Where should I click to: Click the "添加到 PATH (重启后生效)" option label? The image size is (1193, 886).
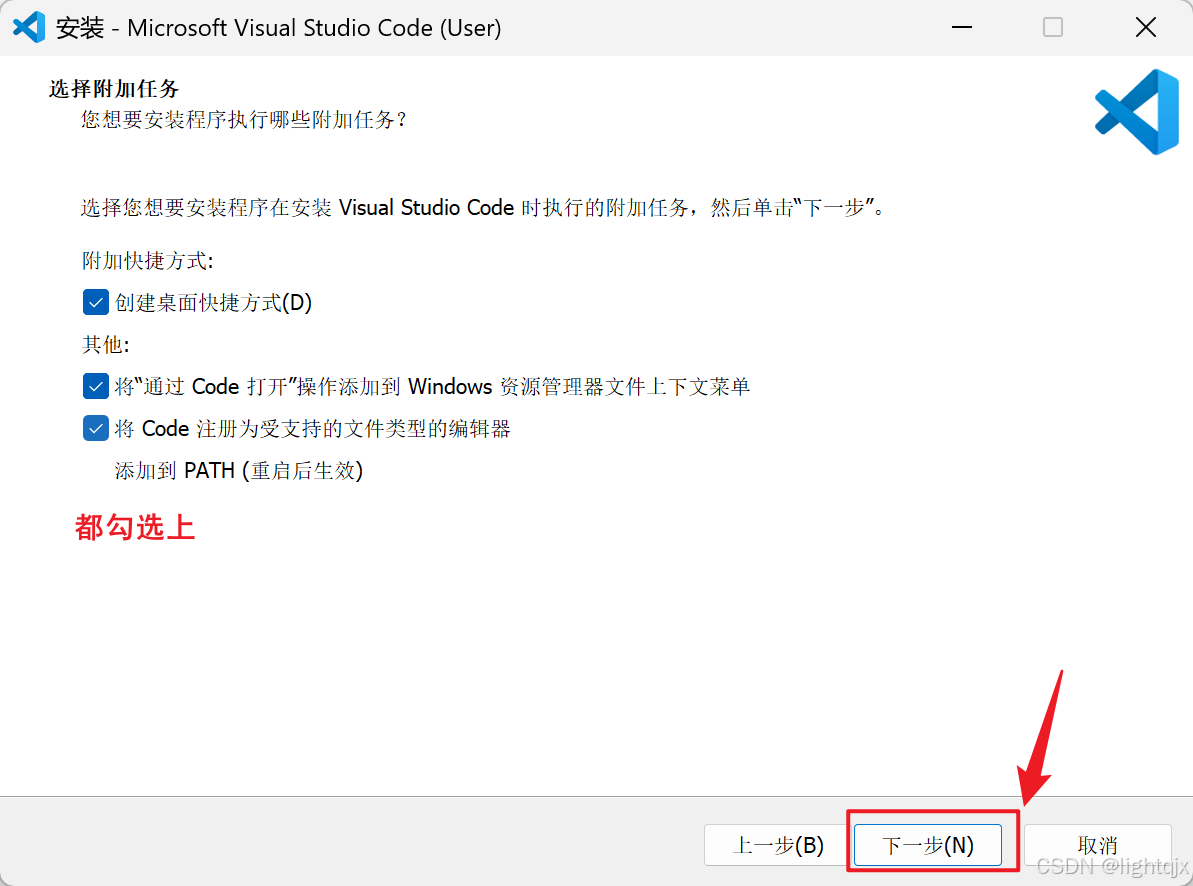pos(238,470)
